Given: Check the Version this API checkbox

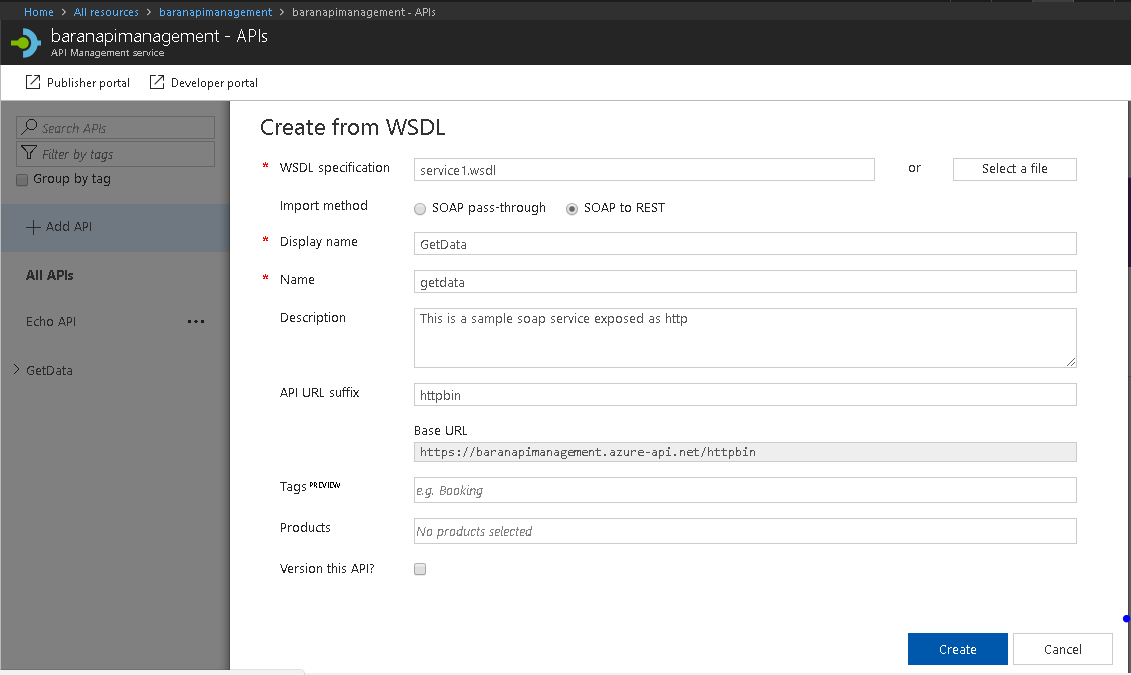Looking at the screenshot, I should tap(420, 569).
